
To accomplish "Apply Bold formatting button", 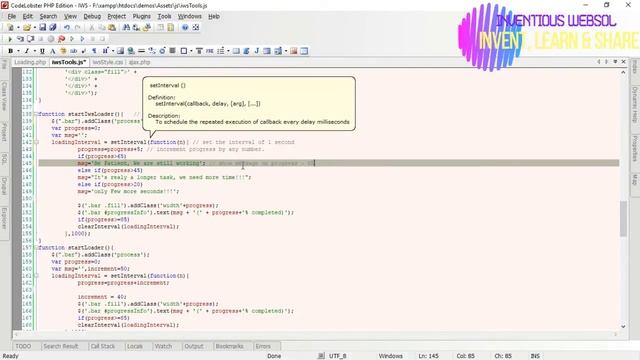I will (x=11, y=51).
